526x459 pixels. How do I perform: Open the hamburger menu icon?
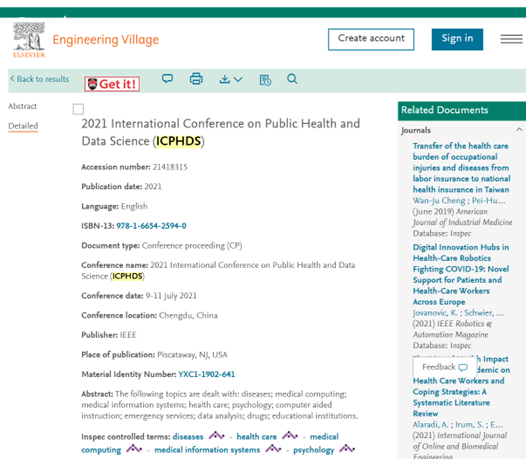511,39
